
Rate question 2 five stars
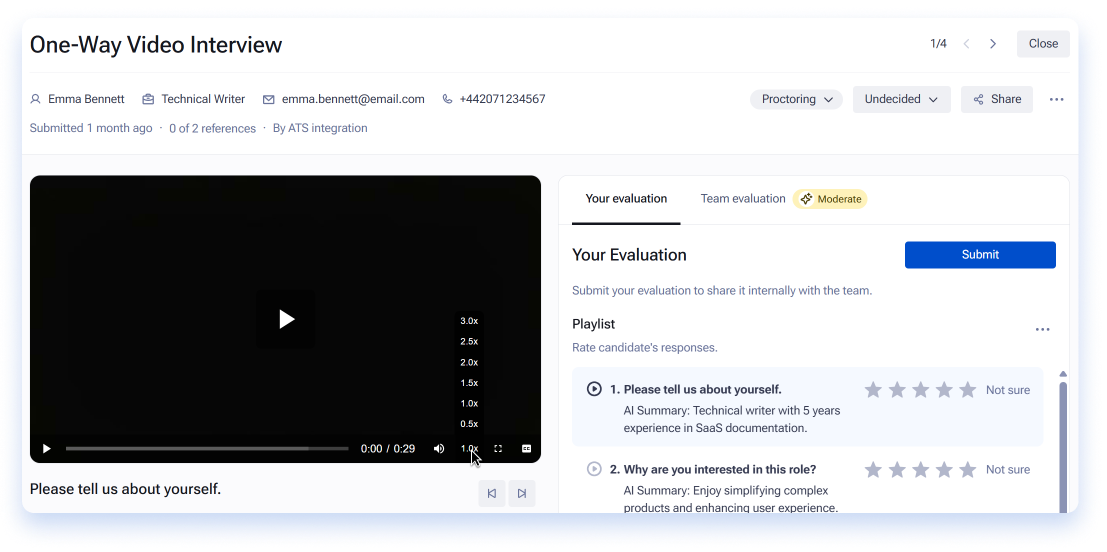(x=968, y=469)
